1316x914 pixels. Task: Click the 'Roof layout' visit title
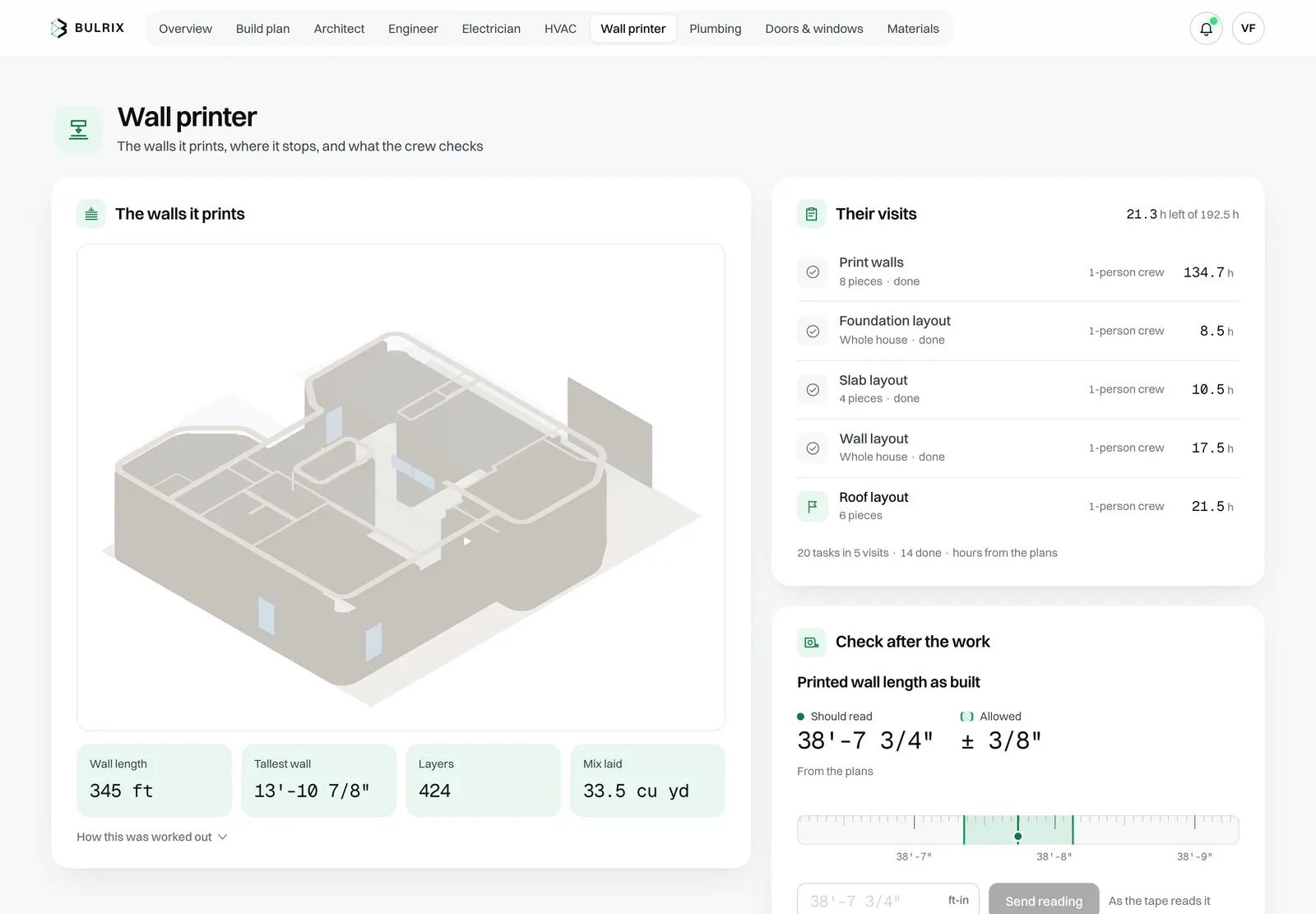873,497
